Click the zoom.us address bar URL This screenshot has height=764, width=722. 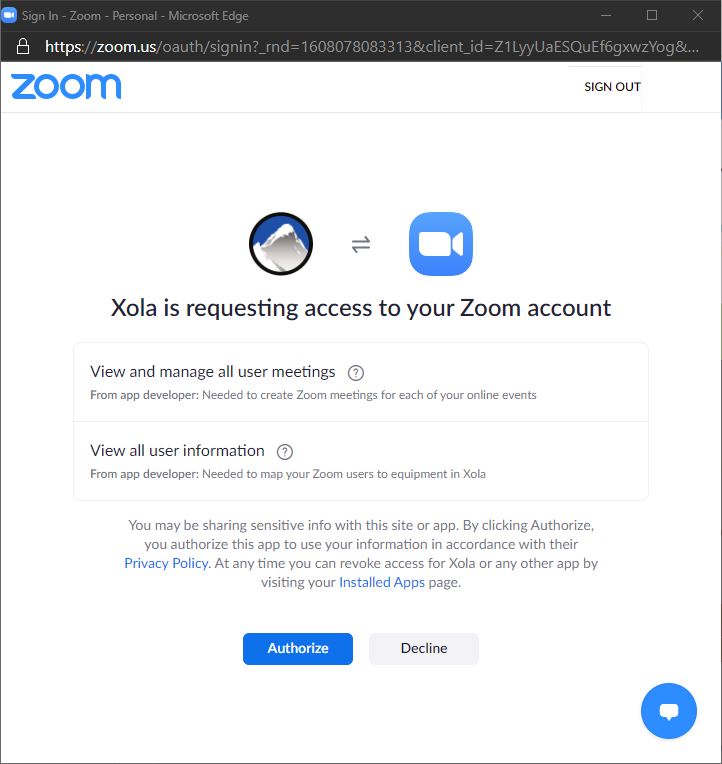point(372,47)
